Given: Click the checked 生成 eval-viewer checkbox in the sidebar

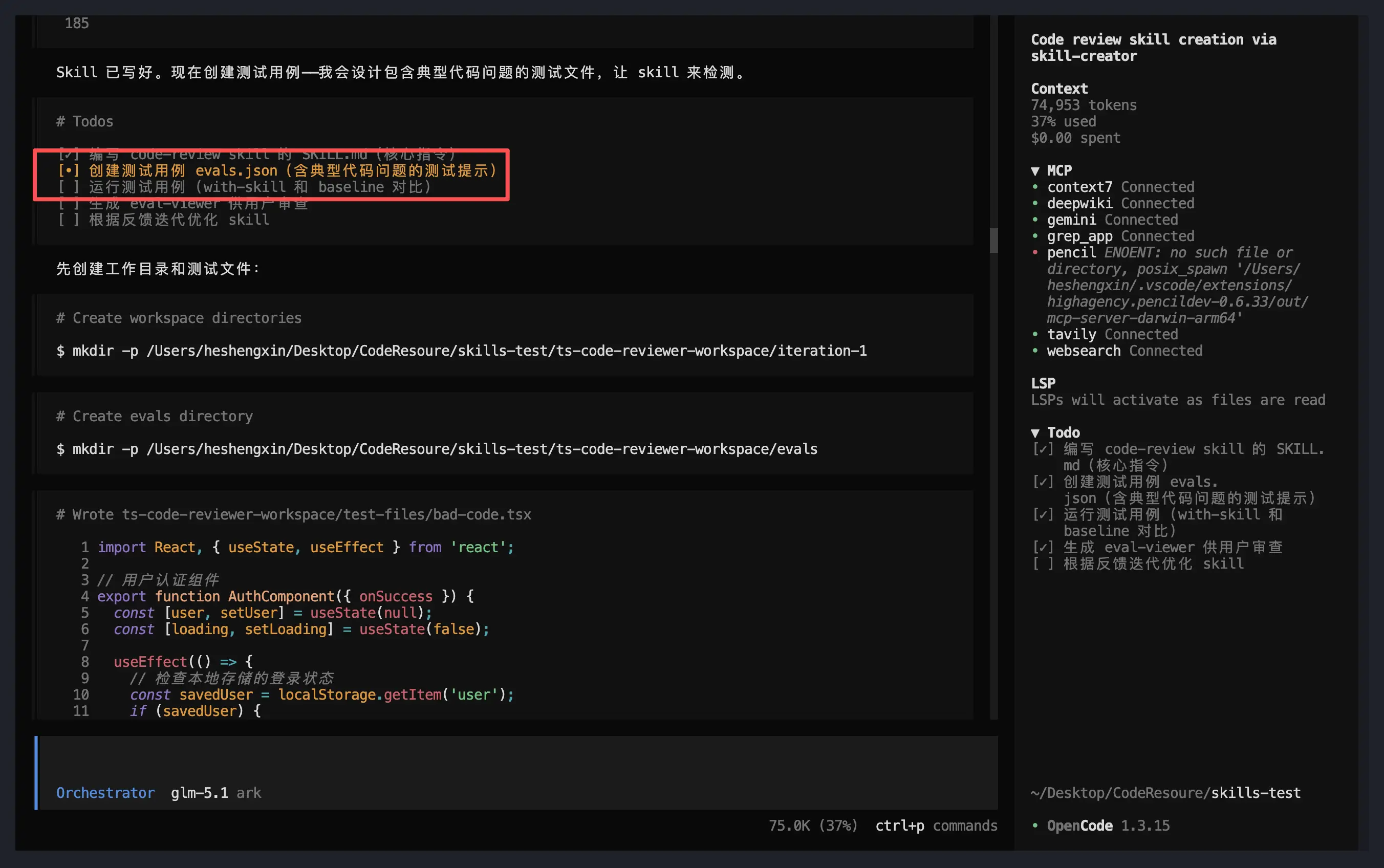Looking at the screenshot, I should click(x=1043, y=547).
